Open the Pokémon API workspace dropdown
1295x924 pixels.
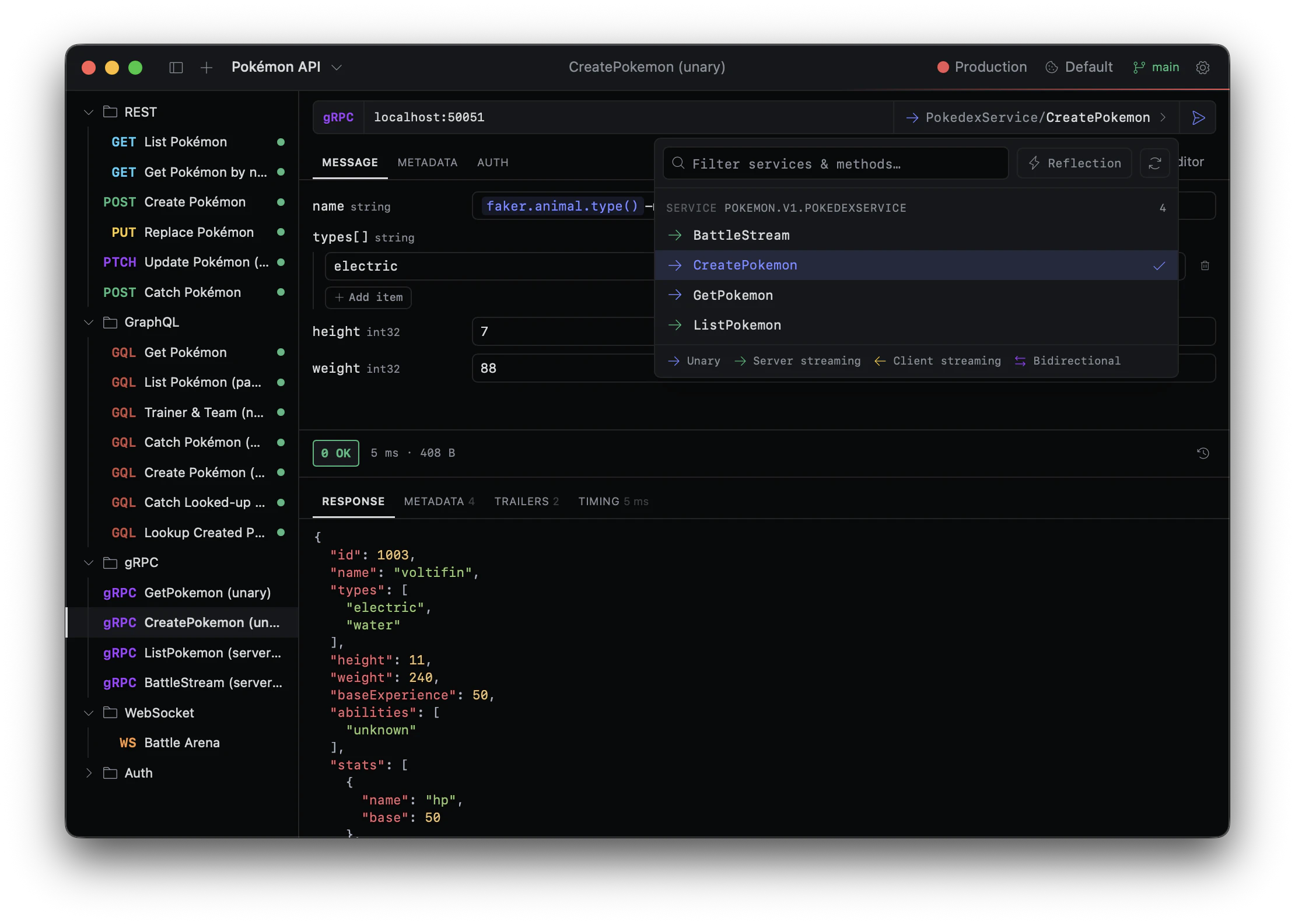click(286, 68)
